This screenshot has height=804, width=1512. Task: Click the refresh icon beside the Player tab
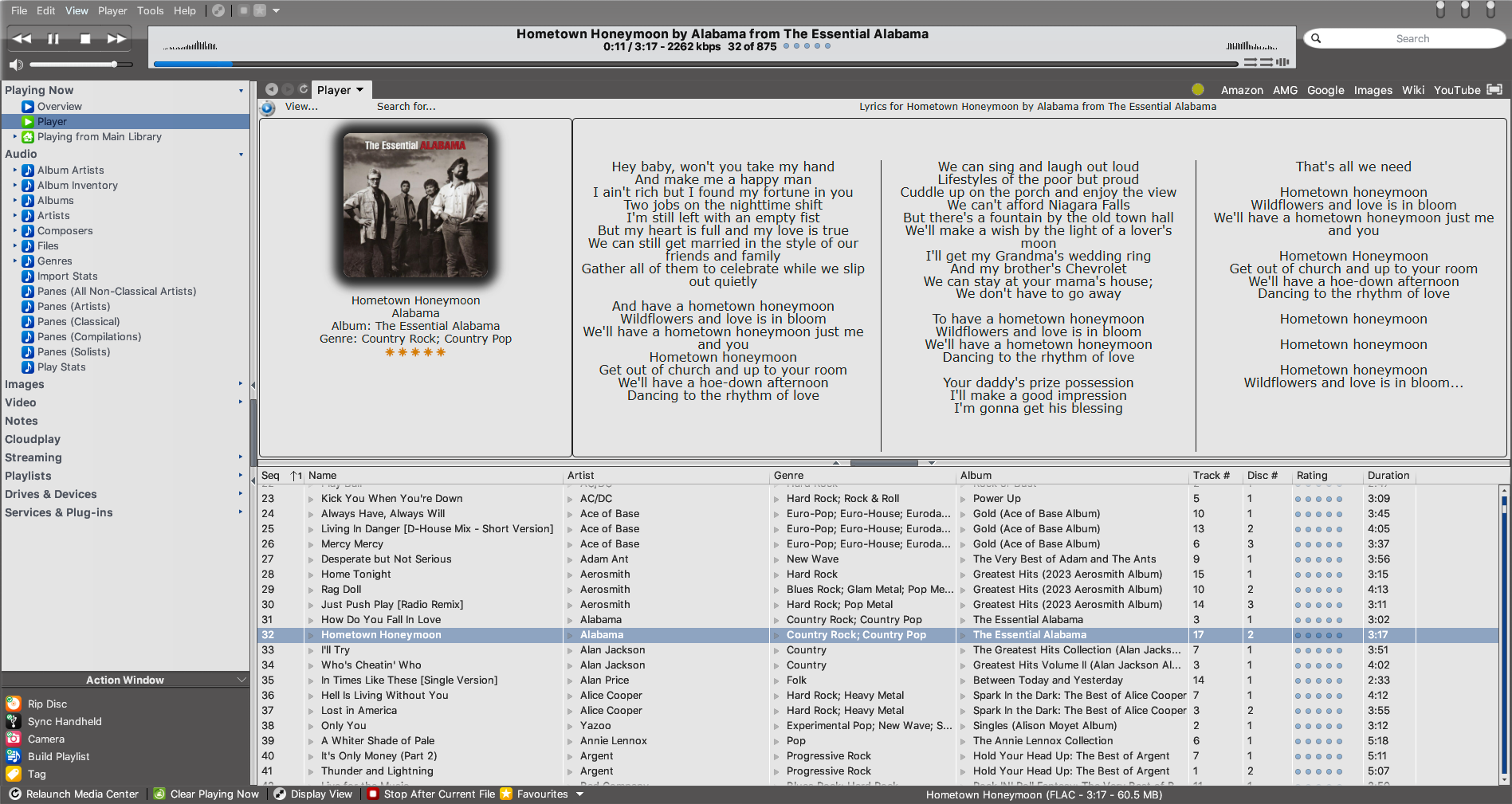(304, 89)
